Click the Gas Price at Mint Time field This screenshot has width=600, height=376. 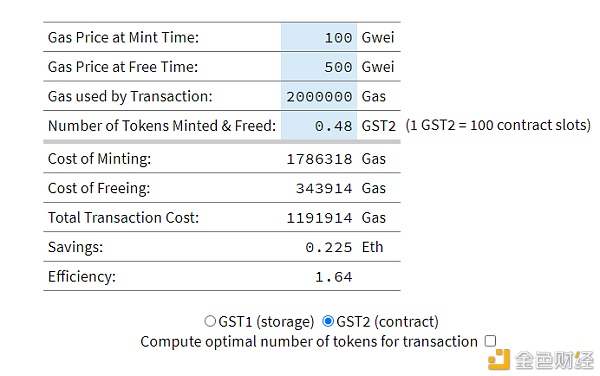tap(319, 37)
